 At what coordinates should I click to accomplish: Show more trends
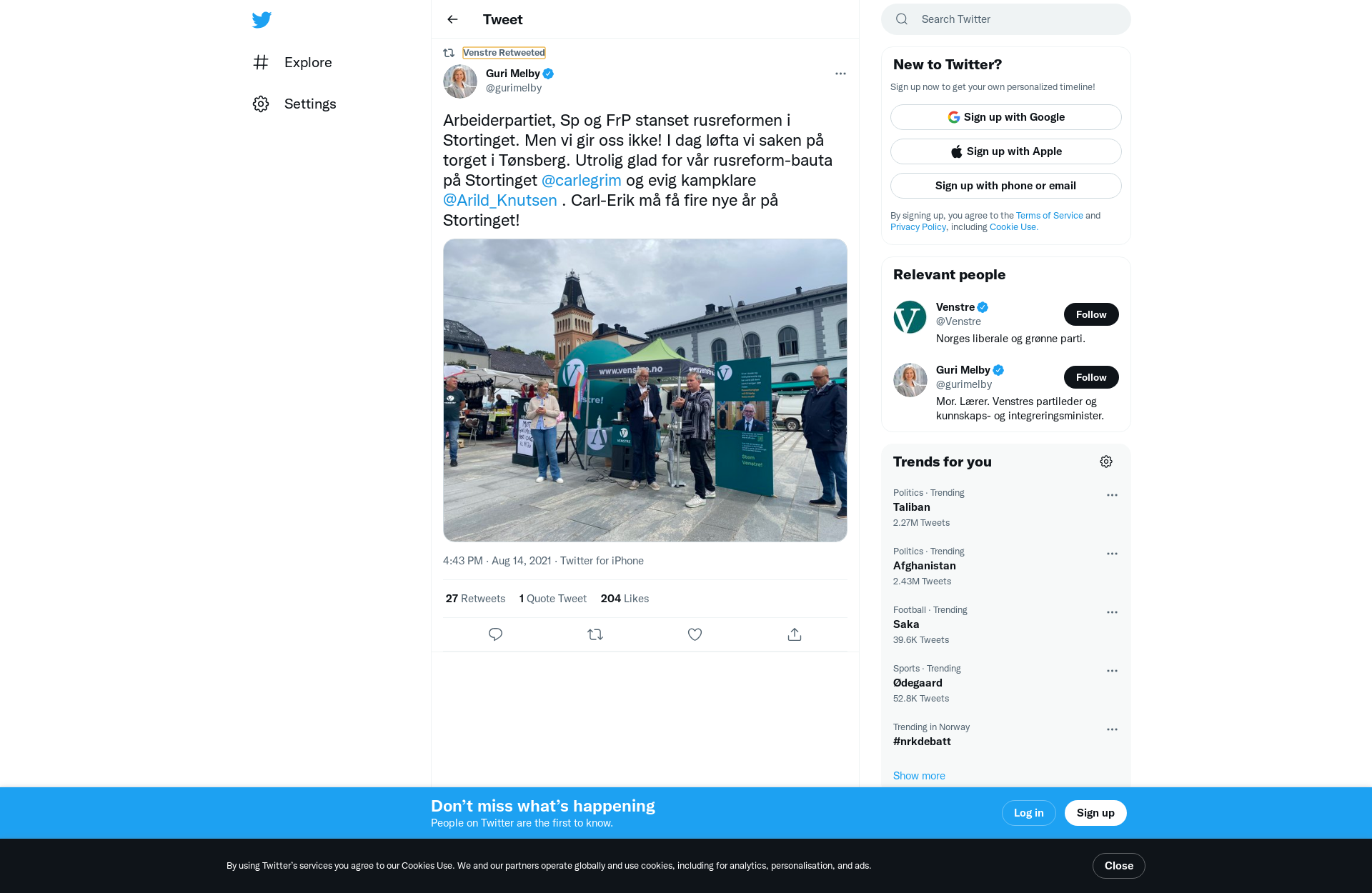(919, 776)
